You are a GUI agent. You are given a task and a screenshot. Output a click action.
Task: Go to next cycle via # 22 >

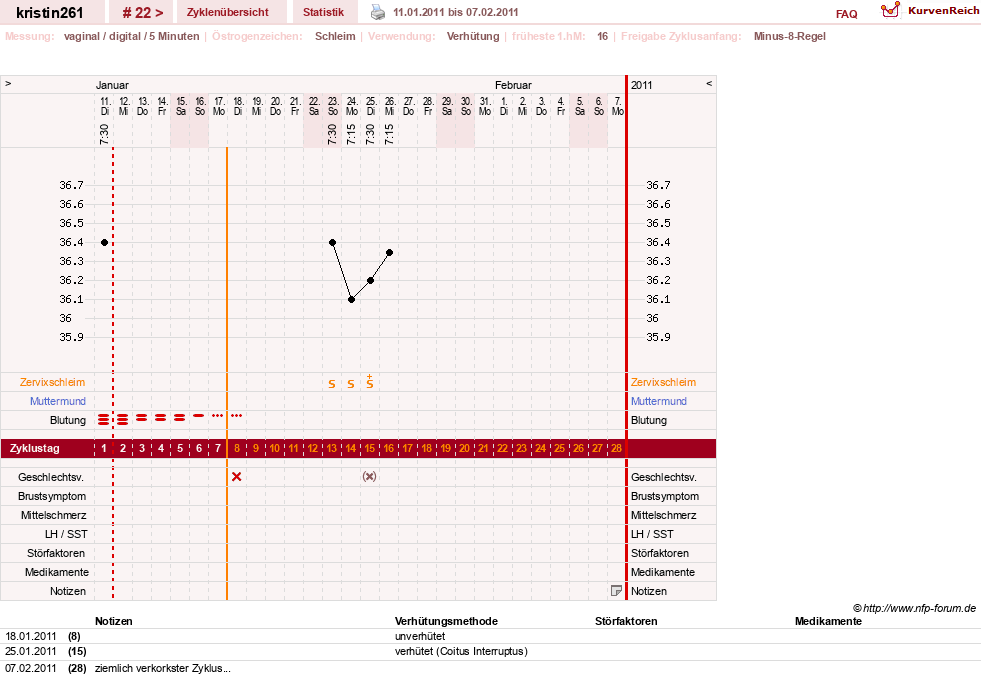click(x=143, y=13)
